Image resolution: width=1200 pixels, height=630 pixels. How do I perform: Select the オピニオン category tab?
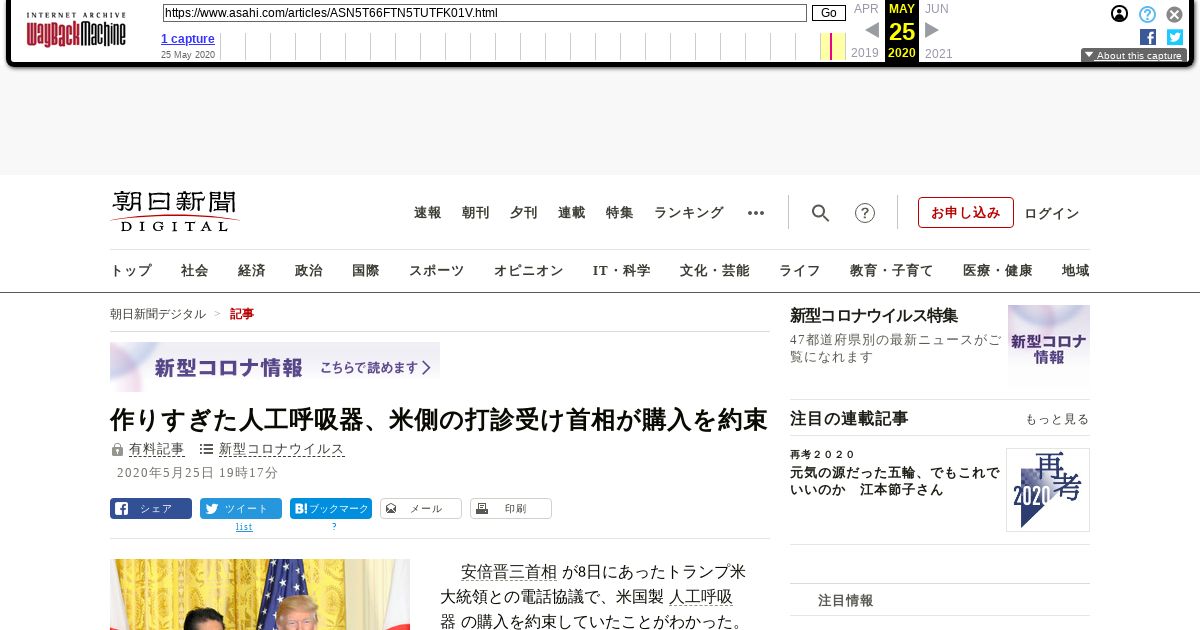(529, 271)
